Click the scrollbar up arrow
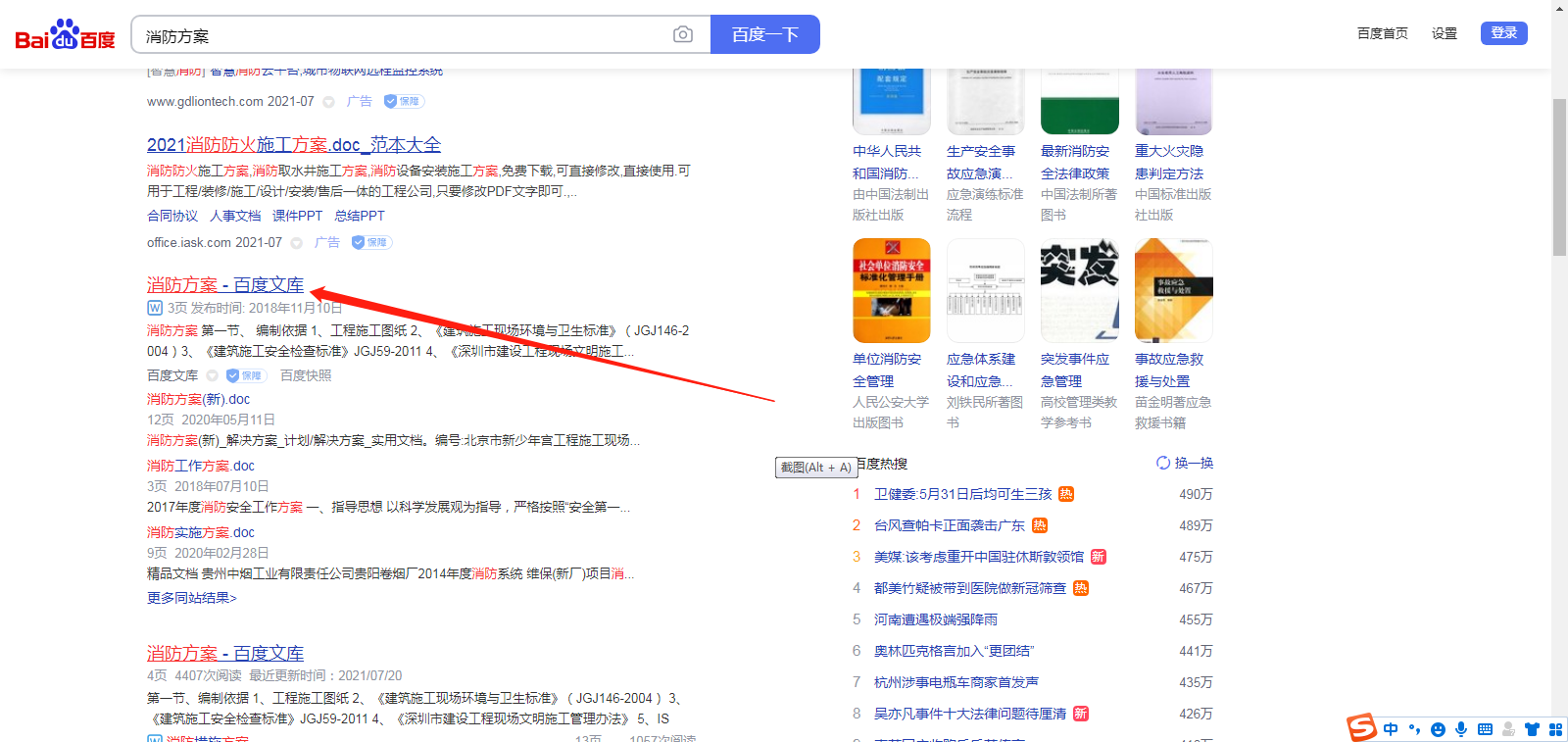This screenshot has height=742, width=1568. [x=1559, y=8]
